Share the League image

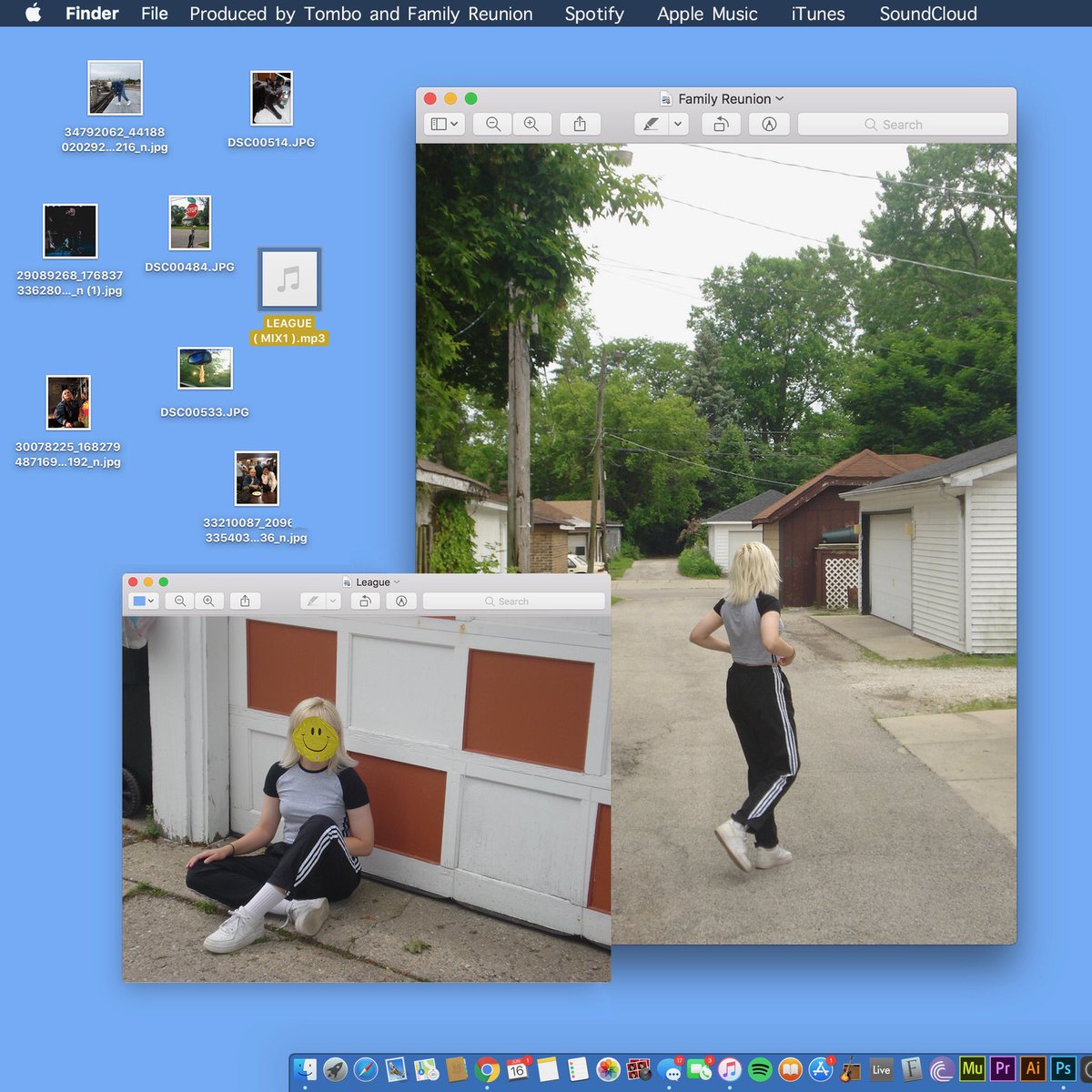point(245,601)
